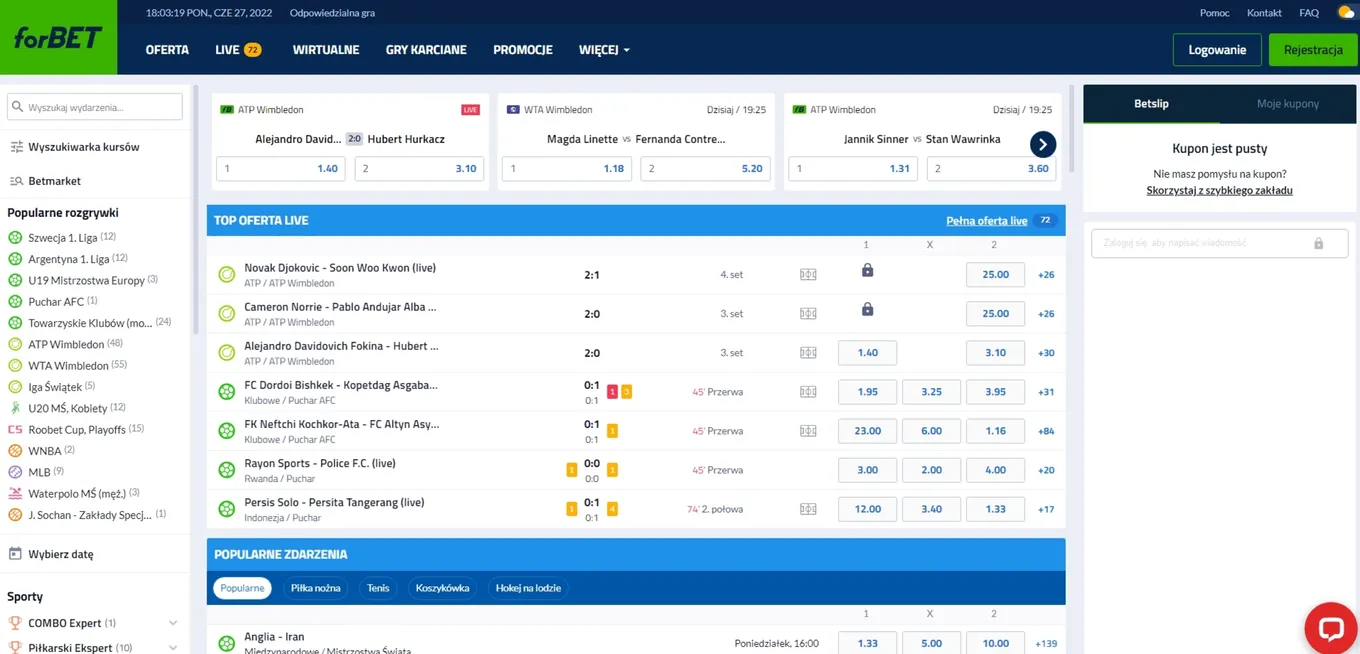
Task: Select Piłka nożna filter tab
Action: [x=316, y=588]
